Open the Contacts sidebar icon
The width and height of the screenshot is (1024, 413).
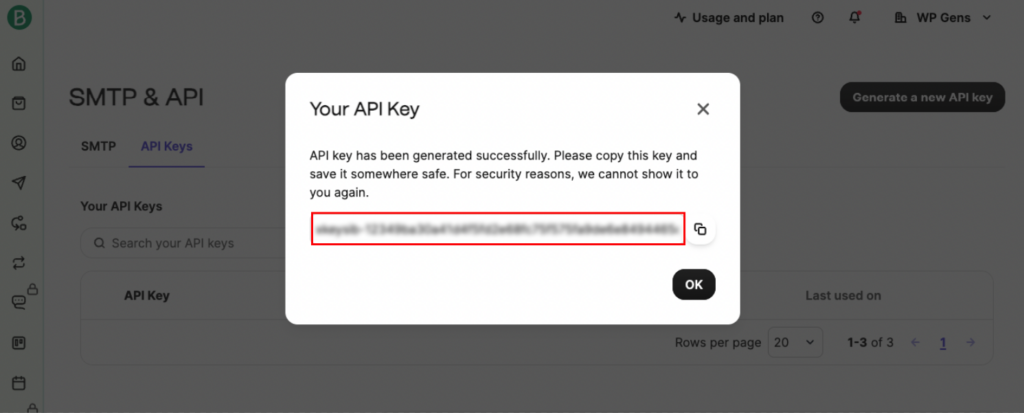[x=18, y=143]
